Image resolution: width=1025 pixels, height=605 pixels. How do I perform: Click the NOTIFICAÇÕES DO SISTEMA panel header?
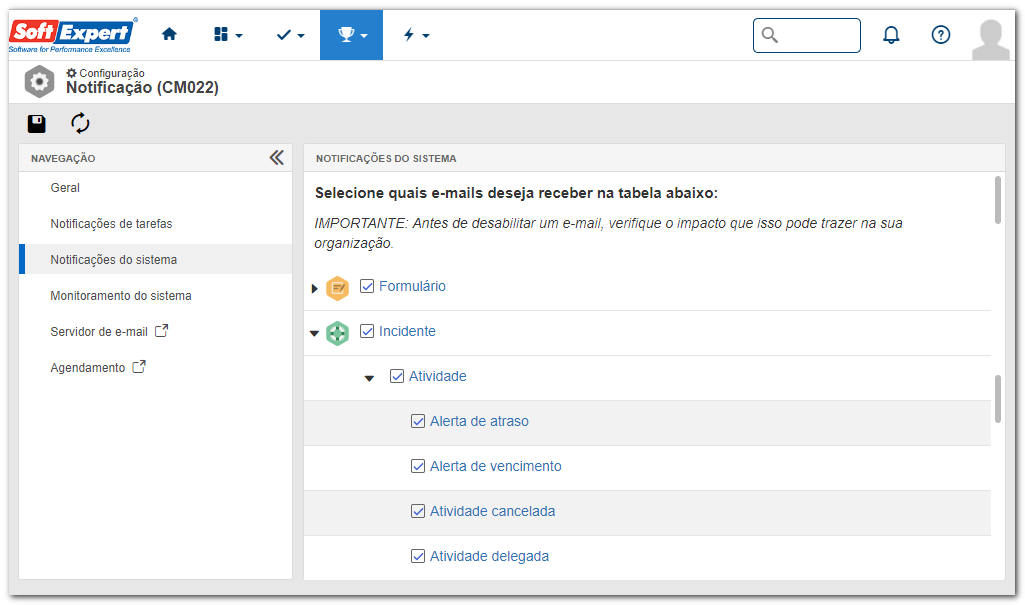point(386,158)
